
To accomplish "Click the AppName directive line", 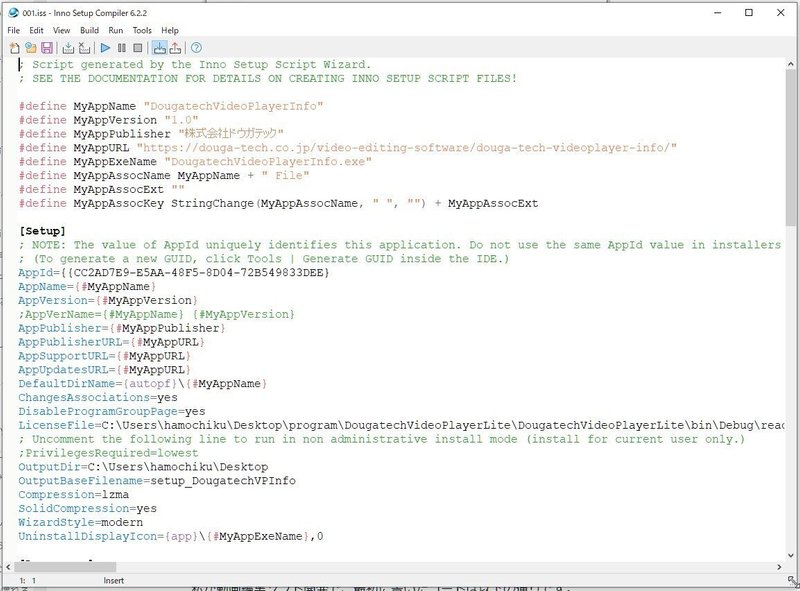I will (87, 286).
